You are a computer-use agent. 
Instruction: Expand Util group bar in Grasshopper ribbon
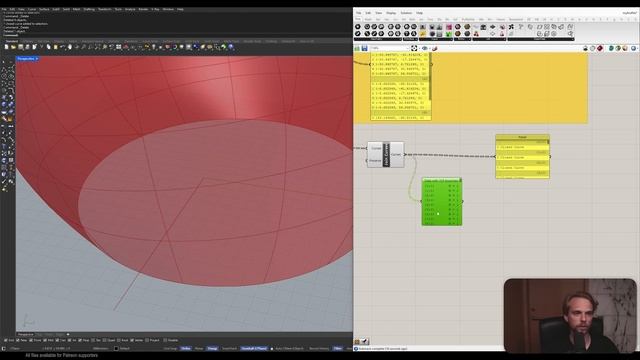click(x=489, y=39)
